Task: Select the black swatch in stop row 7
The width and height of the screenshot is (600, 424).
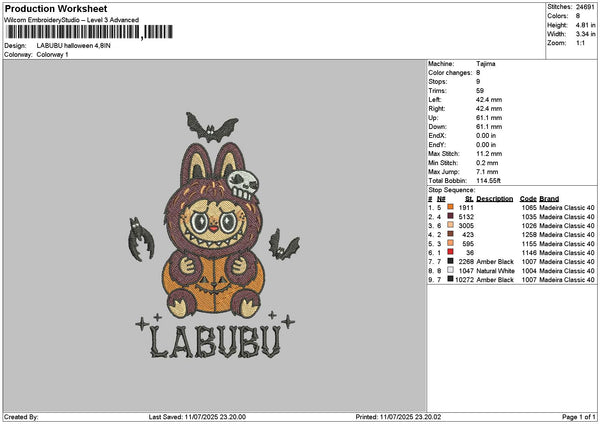Action: click(450, 261)
